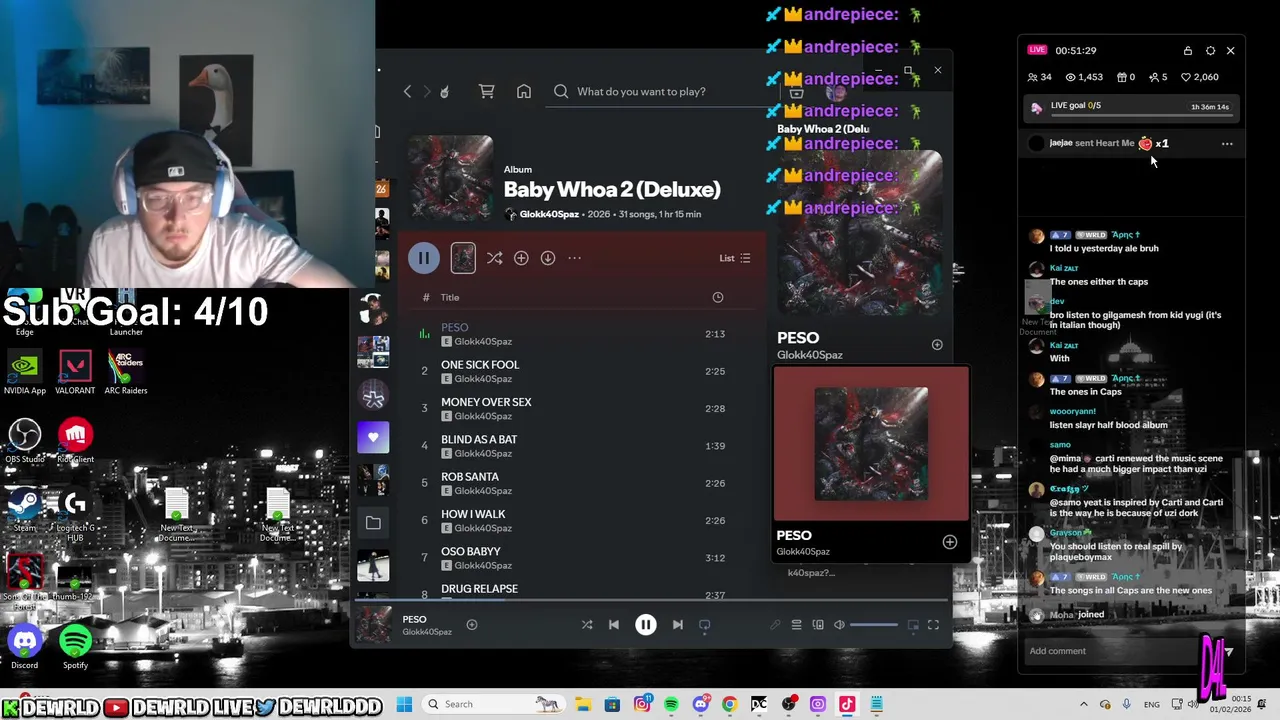Screen dimensions: 1280x720
Task: Open the Steam desktop shortcut
Action: coord(25,510)
